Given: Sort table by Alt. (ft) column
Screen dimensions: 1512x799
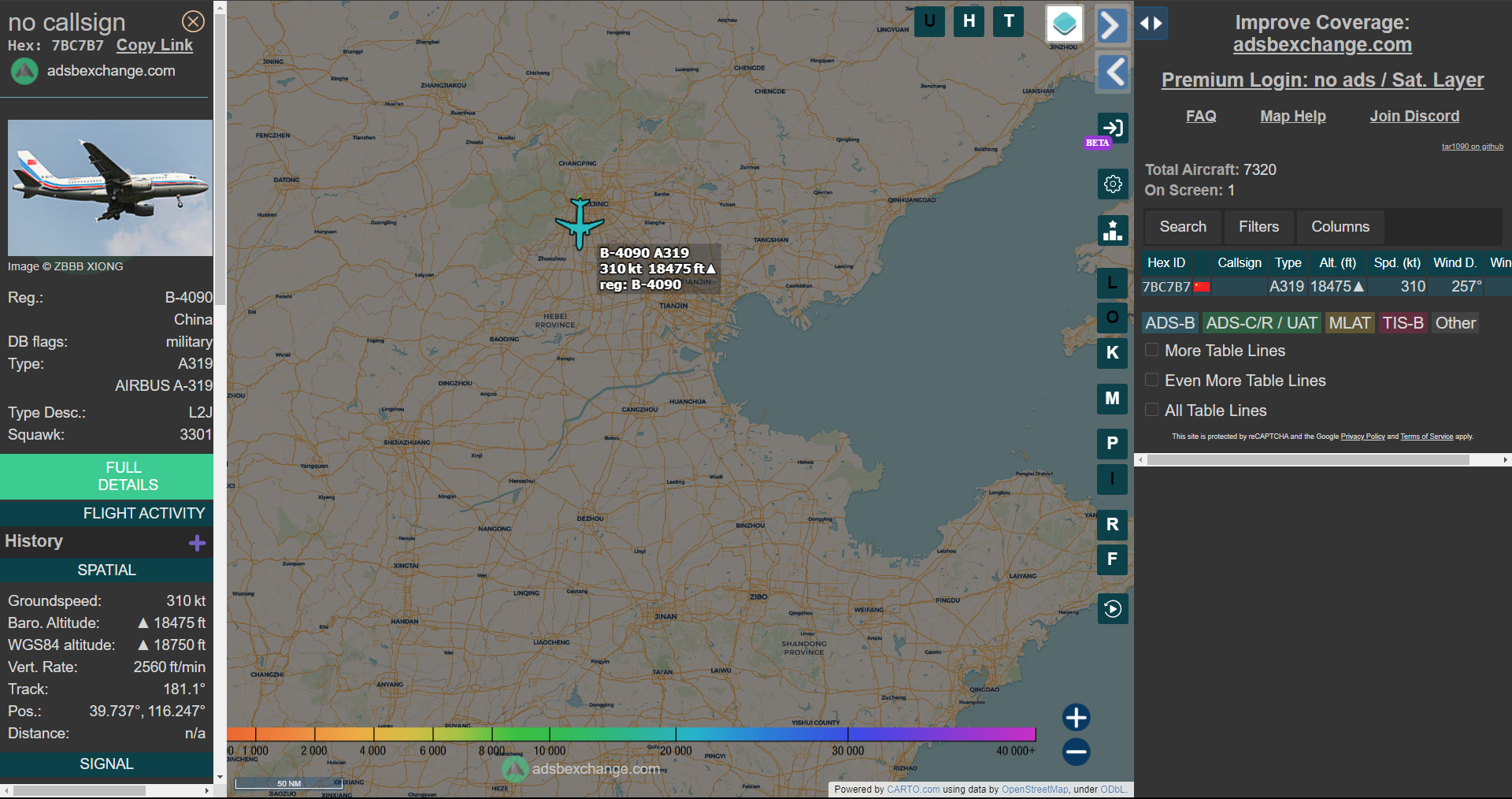Looking at the screenshot, I should click(x=1337, y=262).
